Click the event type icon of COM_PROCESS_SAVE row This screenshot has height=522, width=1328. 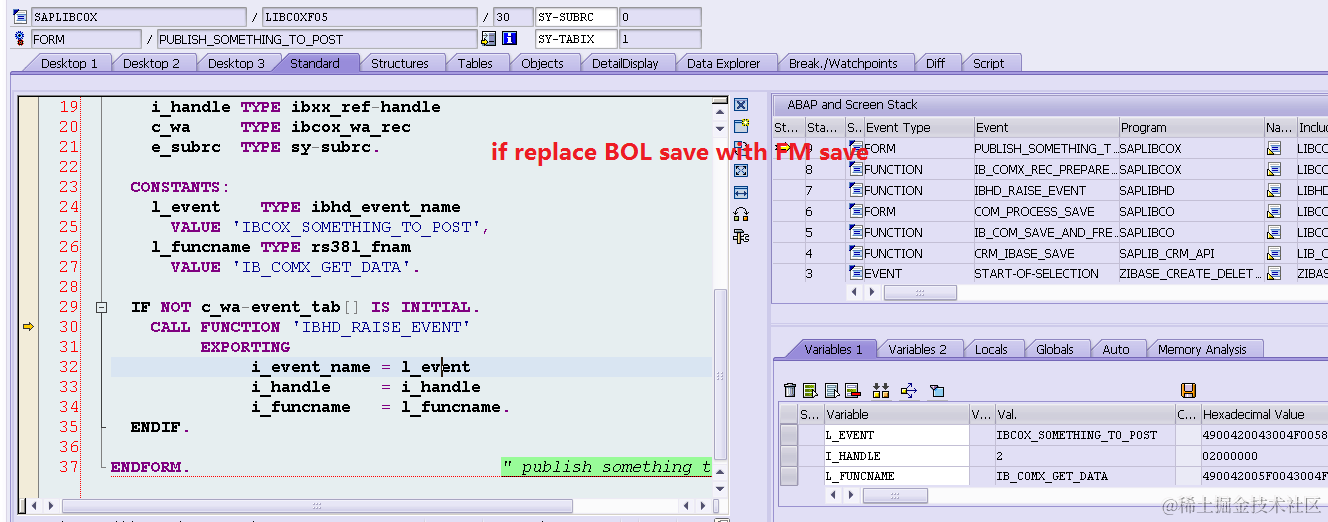coord(856,211)
